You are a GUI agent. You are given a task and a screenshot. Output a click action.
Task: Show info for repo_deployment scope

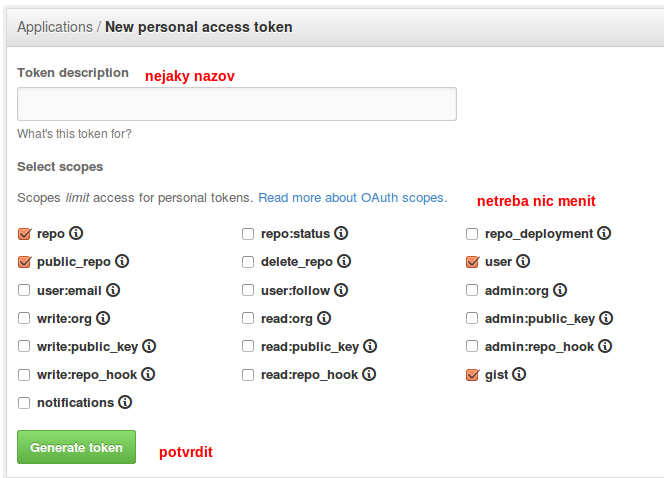pos(604,233)
